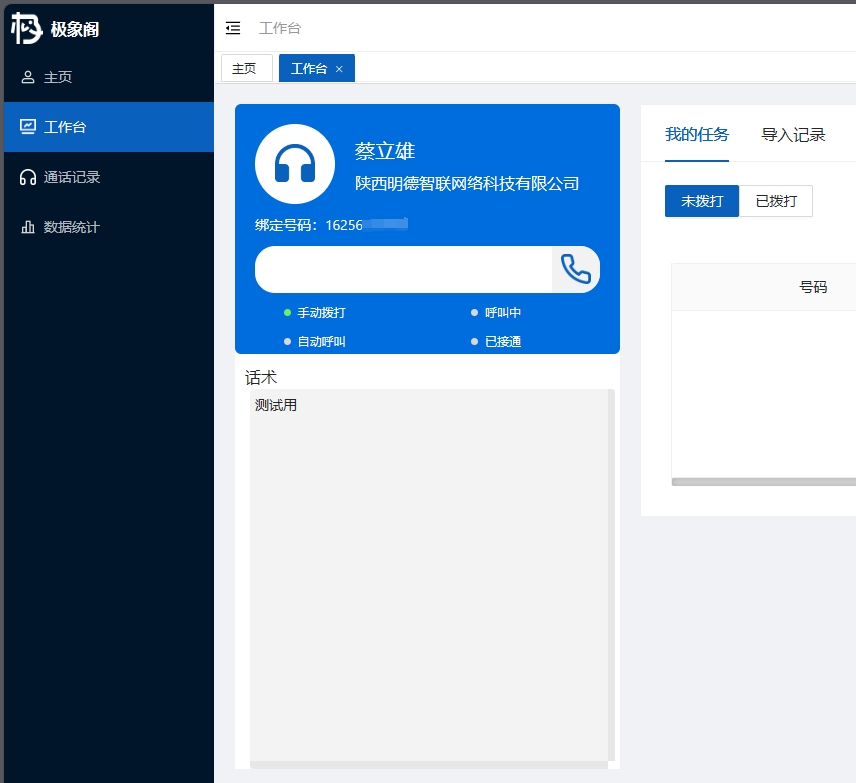Open 通话记录 from the sidebar menu

(x=72, y=177)
